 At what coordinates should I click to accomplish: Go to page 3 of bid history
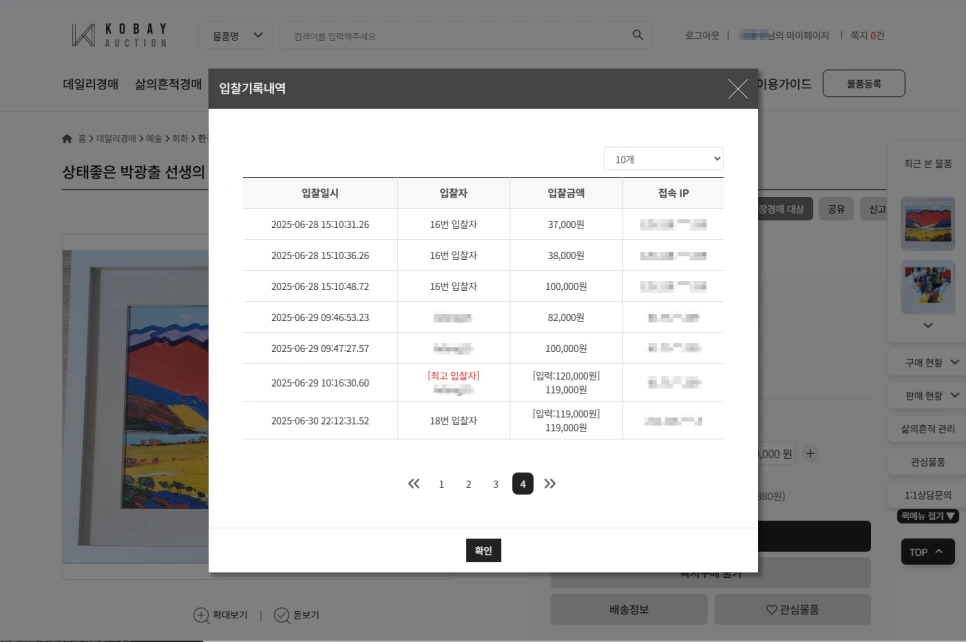pos(495,484)
